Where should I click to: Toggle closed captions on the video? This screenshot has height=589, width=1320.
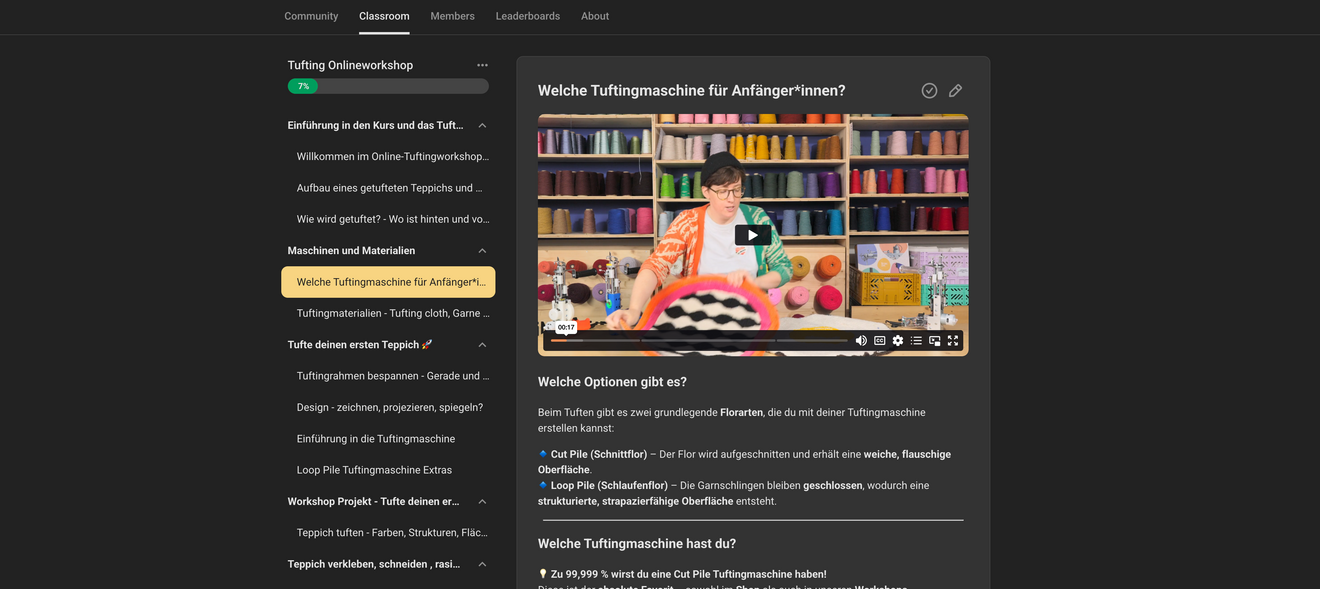tap(880, 340)
